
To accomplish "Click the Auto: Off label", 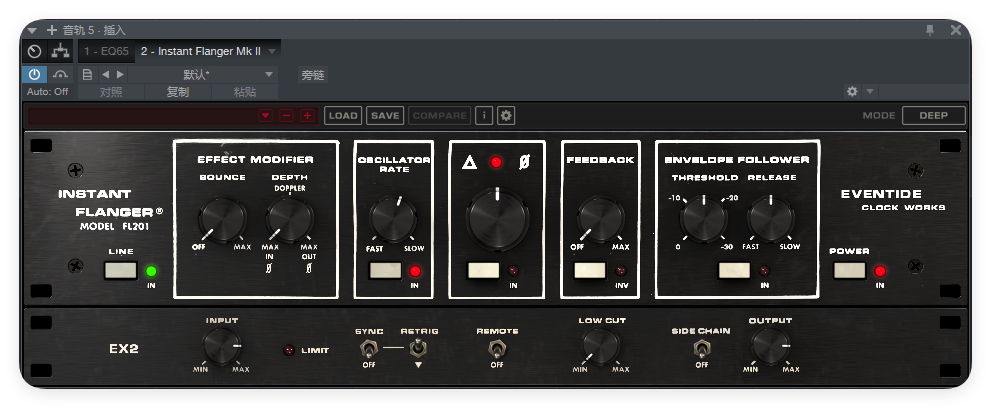I will click(x=47, y=92).
